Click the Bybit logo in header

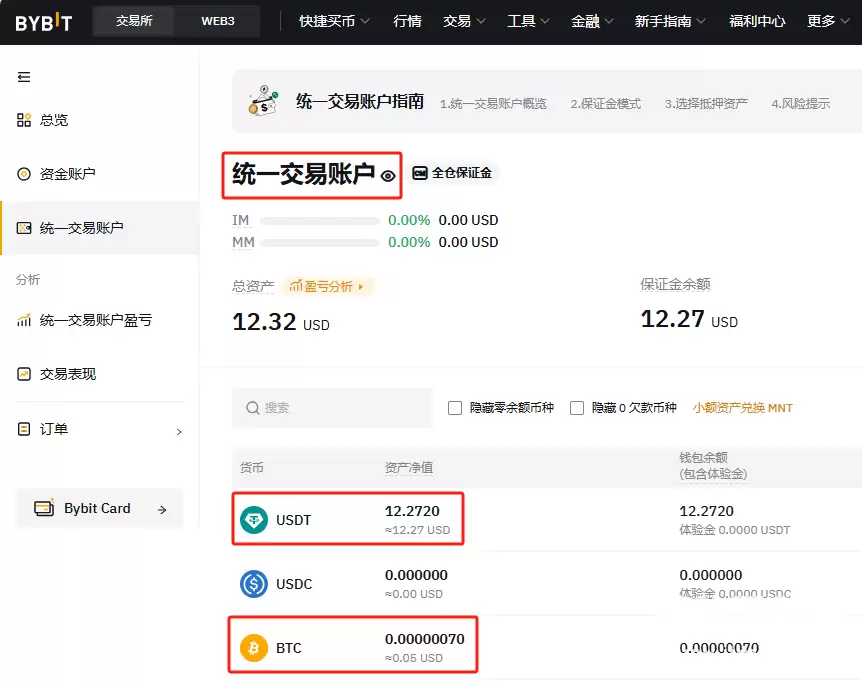43,22
